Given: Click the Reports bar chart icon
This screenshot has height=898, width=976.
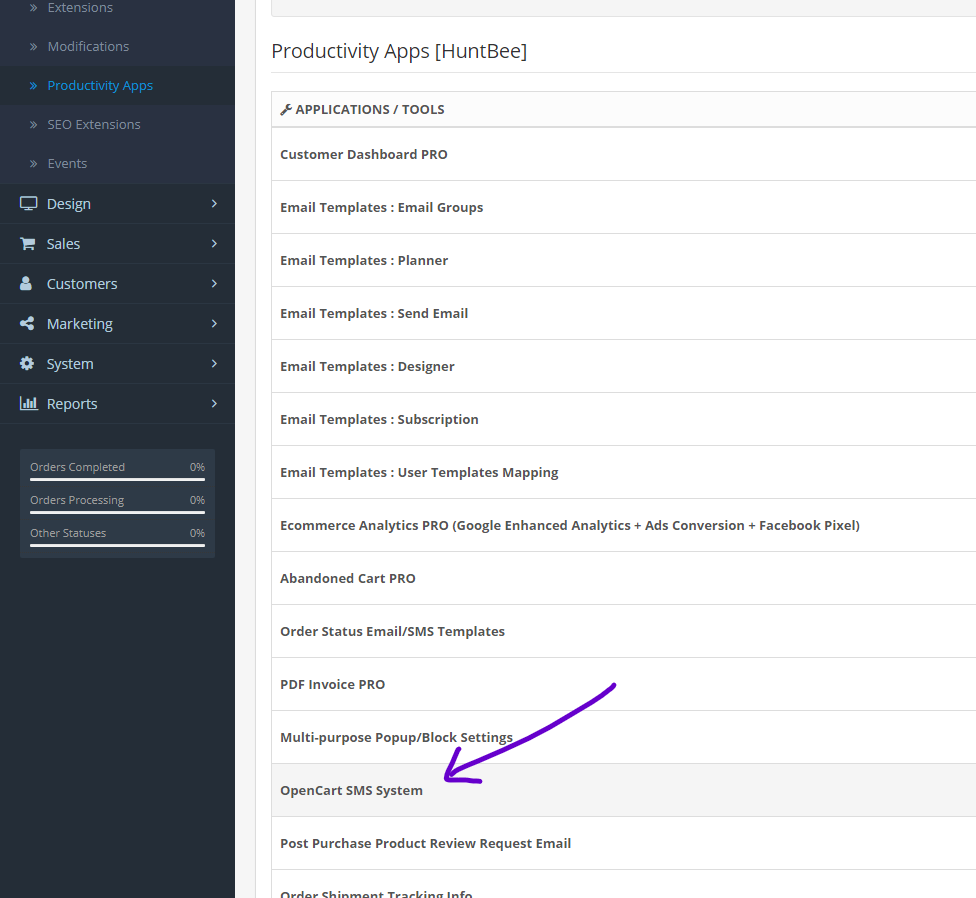Looking at the screenshot, I should 29,403.
